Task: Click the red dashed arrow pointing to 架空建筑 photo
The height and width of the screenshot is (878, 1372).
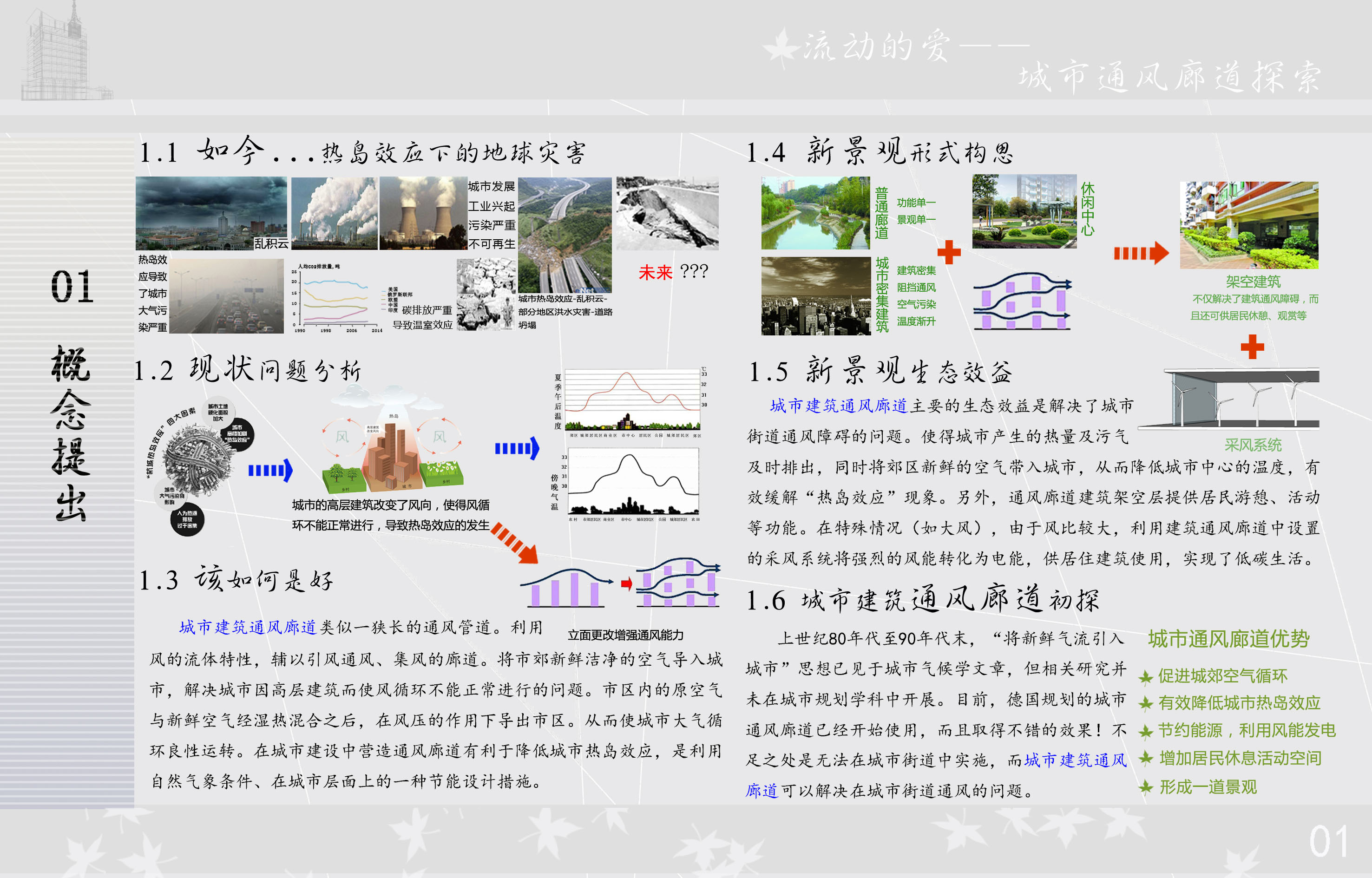Action: coord(1141,253)
